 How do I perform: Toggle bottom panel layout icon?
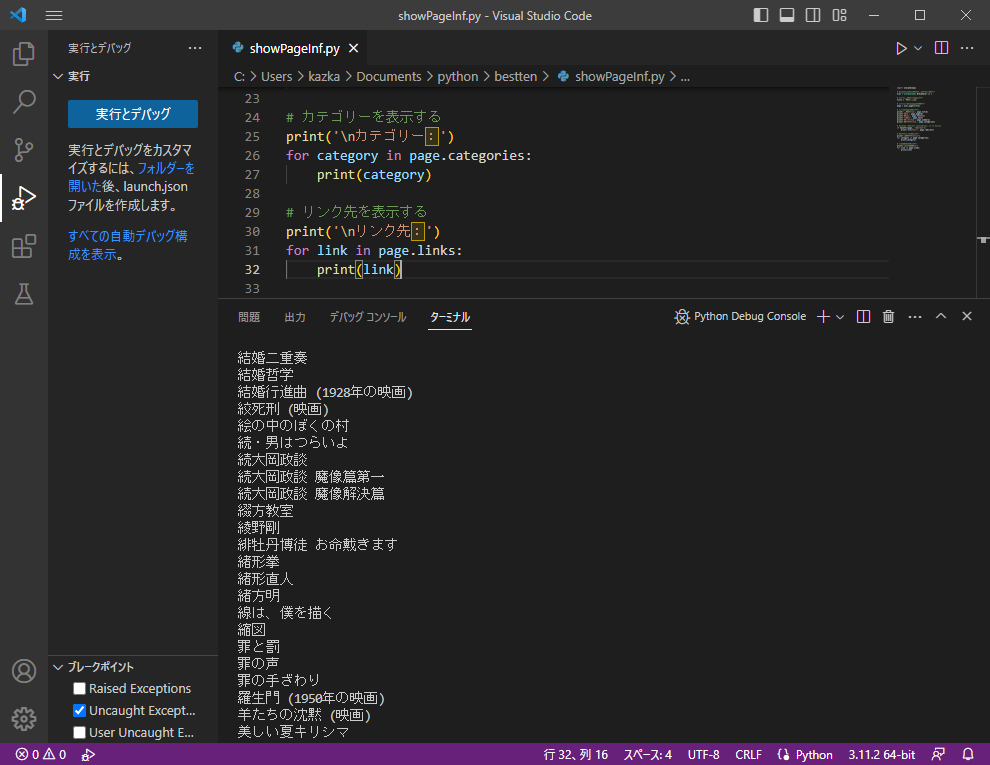tap(787, 15)
